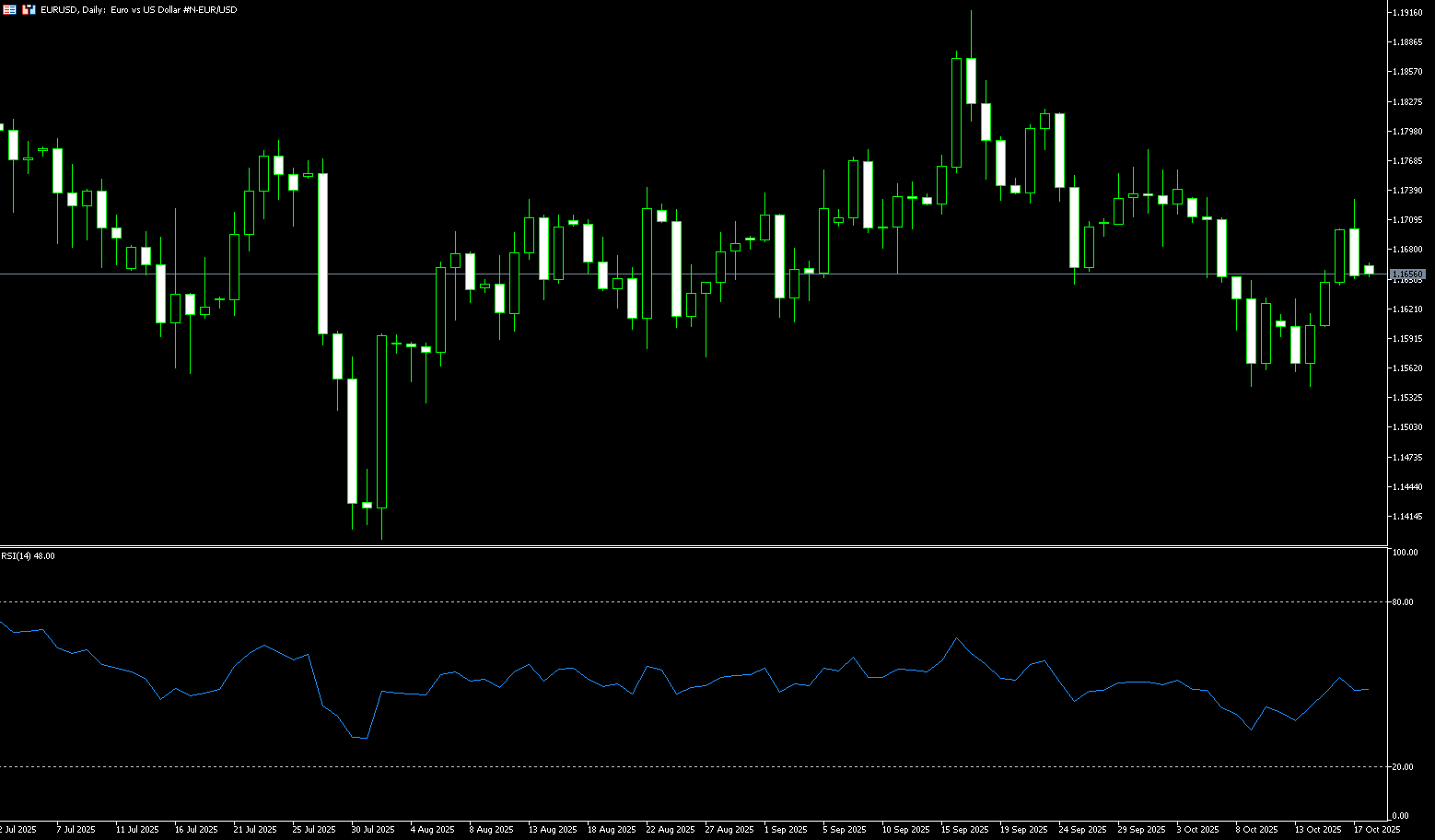Click the last candle on the chart
This screenshot has width=1435, height=840.
click(x=1369, y=269)
